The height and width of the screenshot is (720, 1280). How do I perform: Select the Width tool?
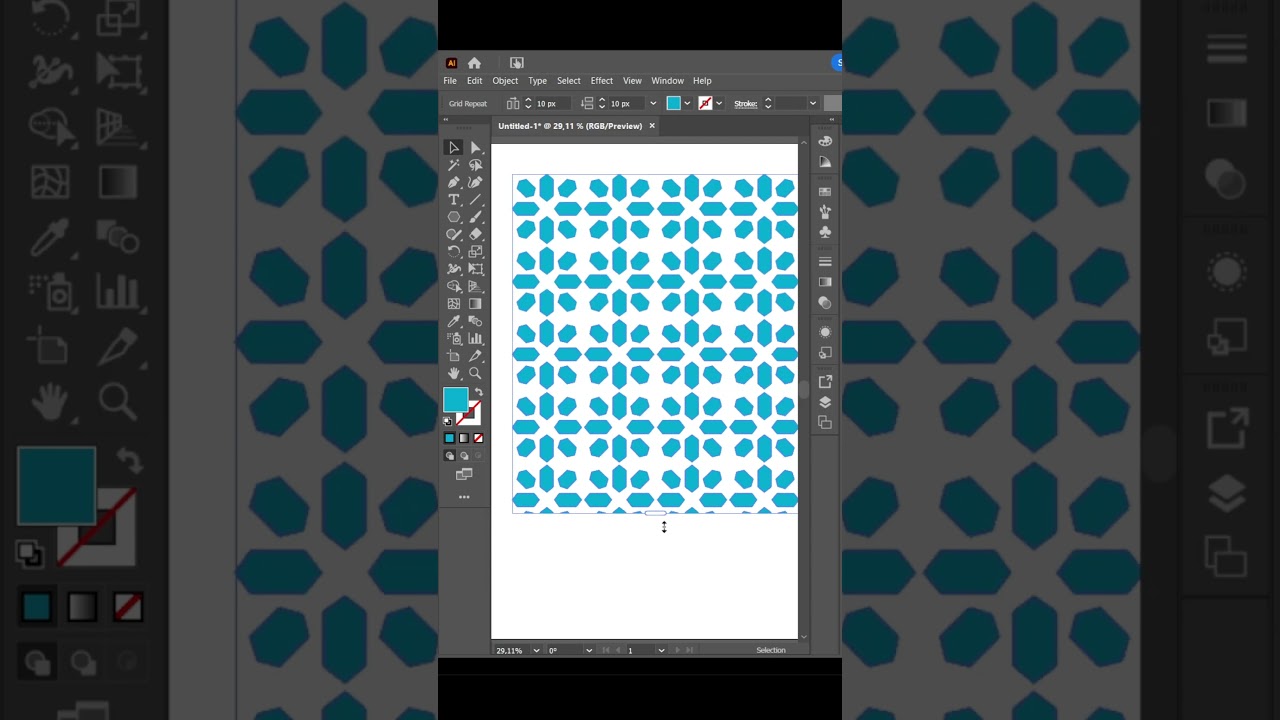[454, 269]
